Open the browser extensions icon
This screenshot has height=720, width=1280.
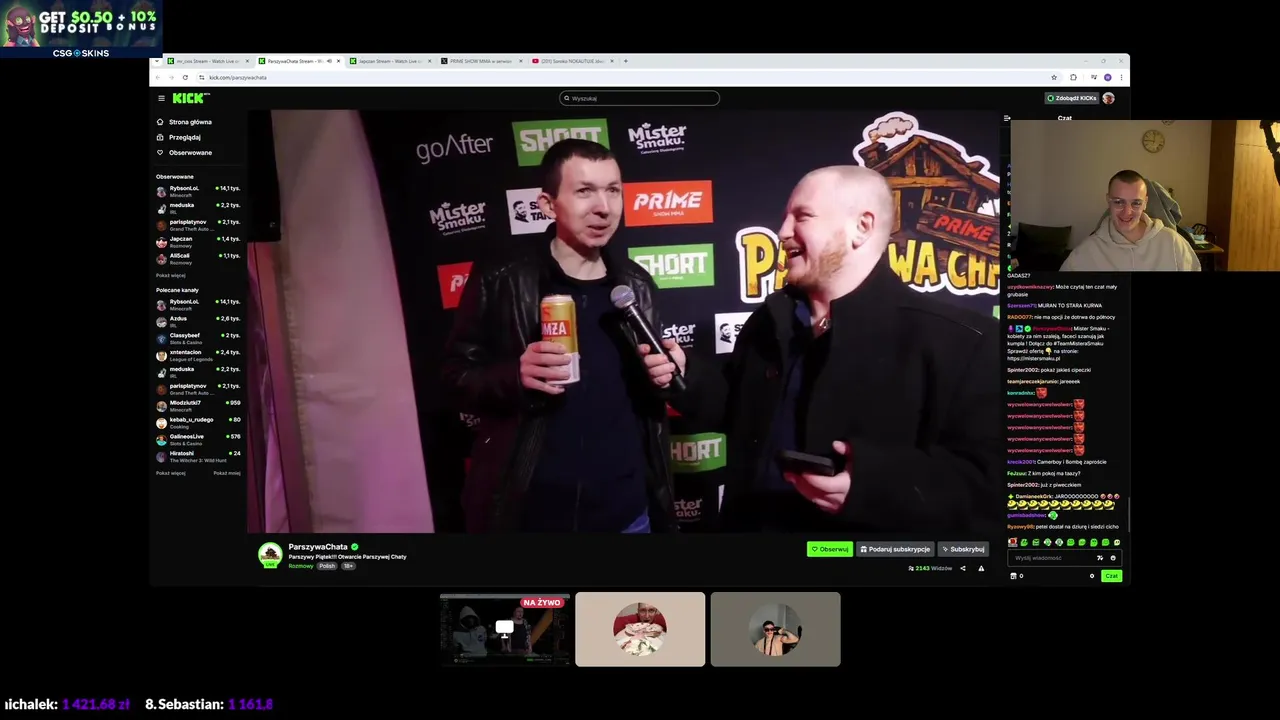pos(1073,77)
